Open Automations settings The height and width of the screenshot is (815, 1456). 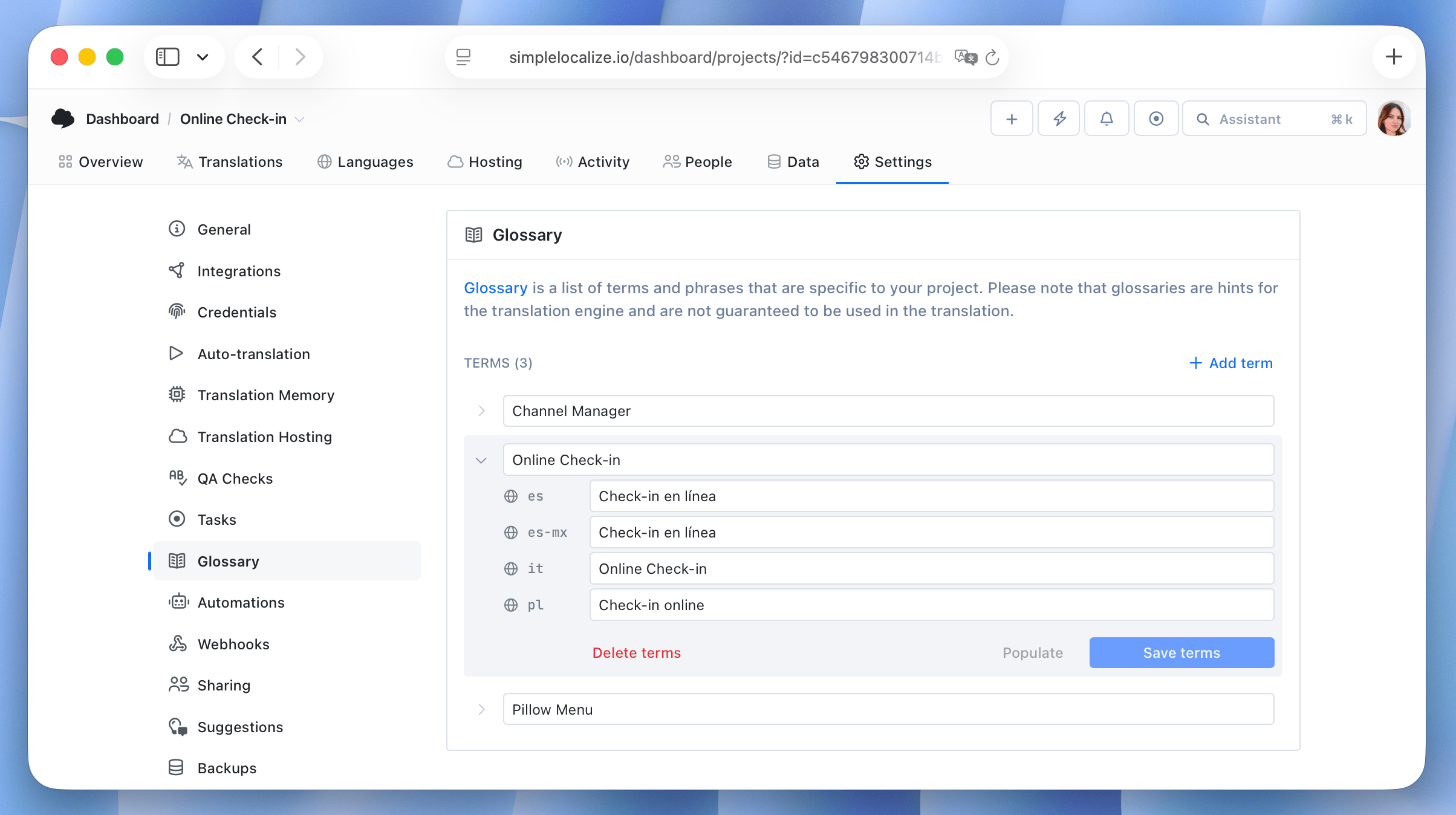coord(287,602)
